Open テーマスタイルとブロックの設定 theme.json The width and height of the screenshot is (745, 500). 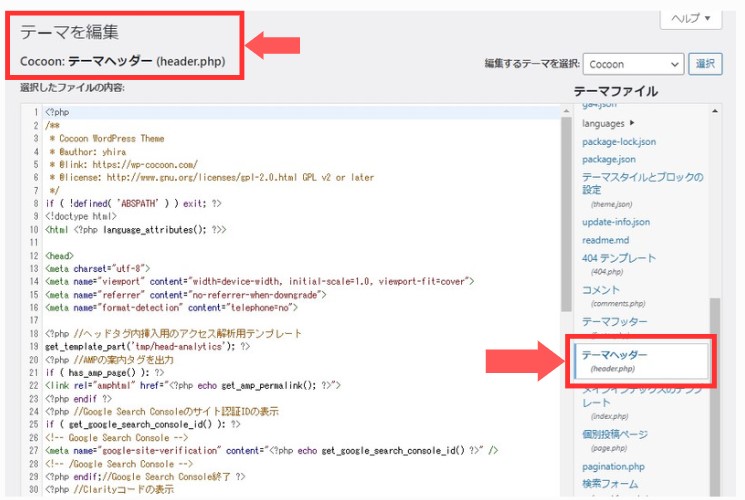coord(642,189)
